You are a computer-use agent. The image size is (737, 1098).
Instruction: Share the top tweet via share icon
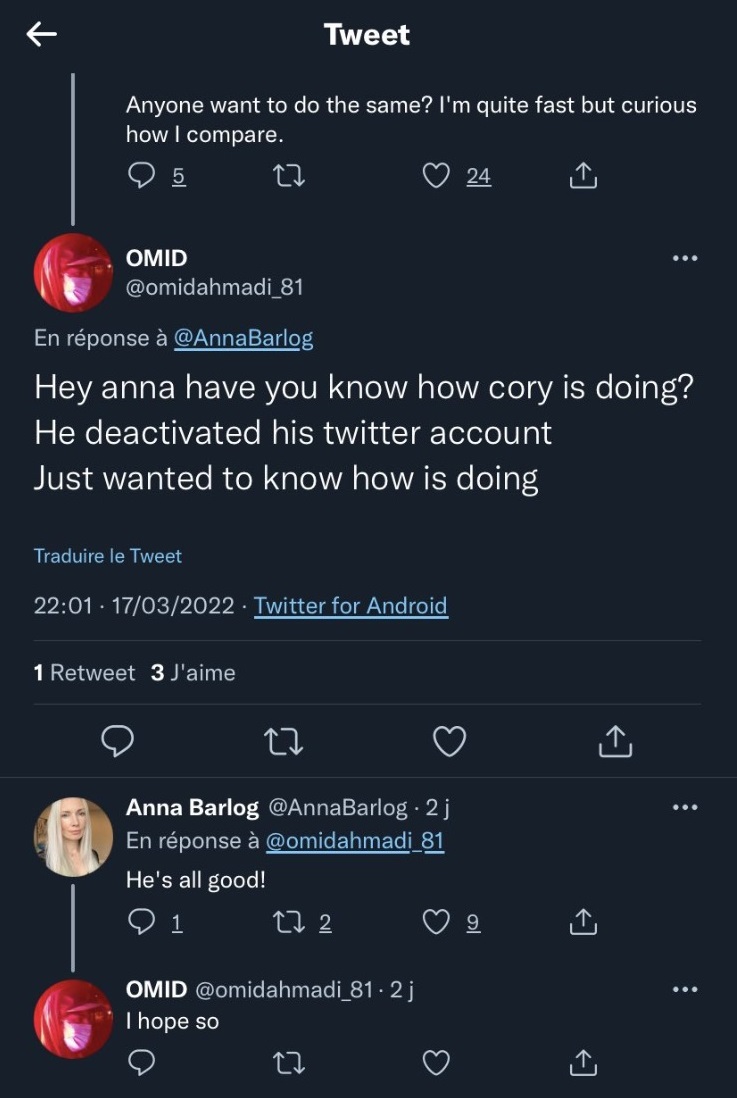click(583, 177)
